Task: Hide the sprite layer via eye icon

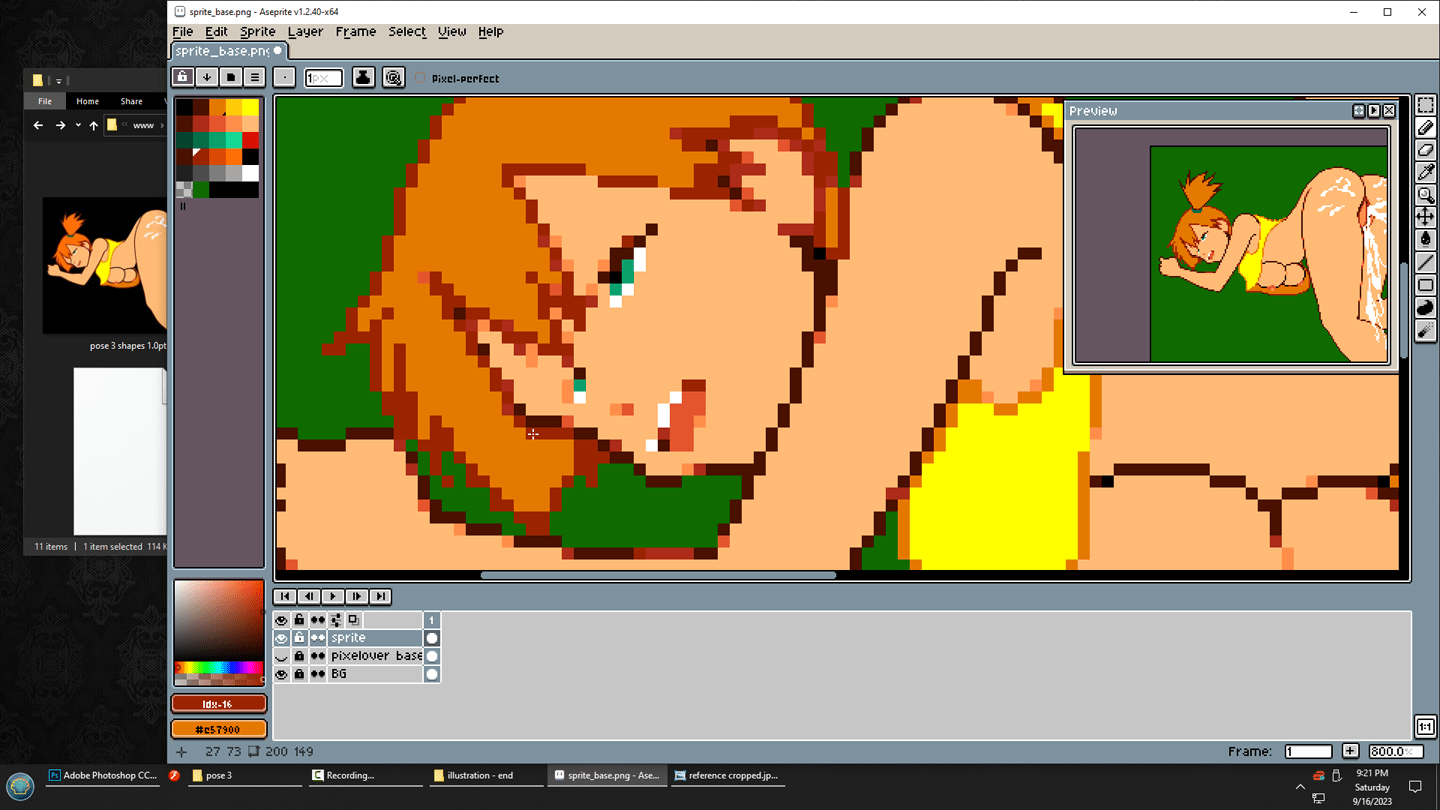Action: pos(281,638)
